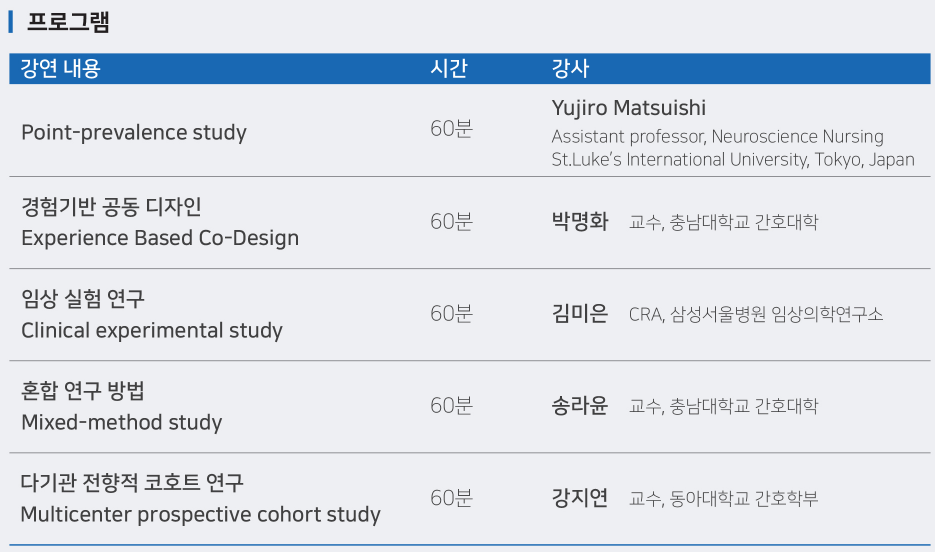Click speaker name 박명화

tap(579, 222)
